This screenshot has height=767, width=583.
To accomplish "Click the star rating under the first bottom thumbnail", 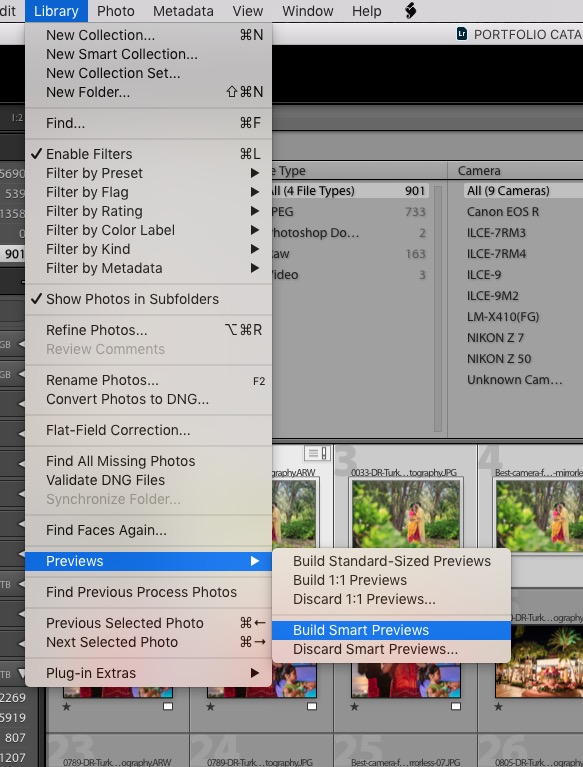I will point(67,706).
